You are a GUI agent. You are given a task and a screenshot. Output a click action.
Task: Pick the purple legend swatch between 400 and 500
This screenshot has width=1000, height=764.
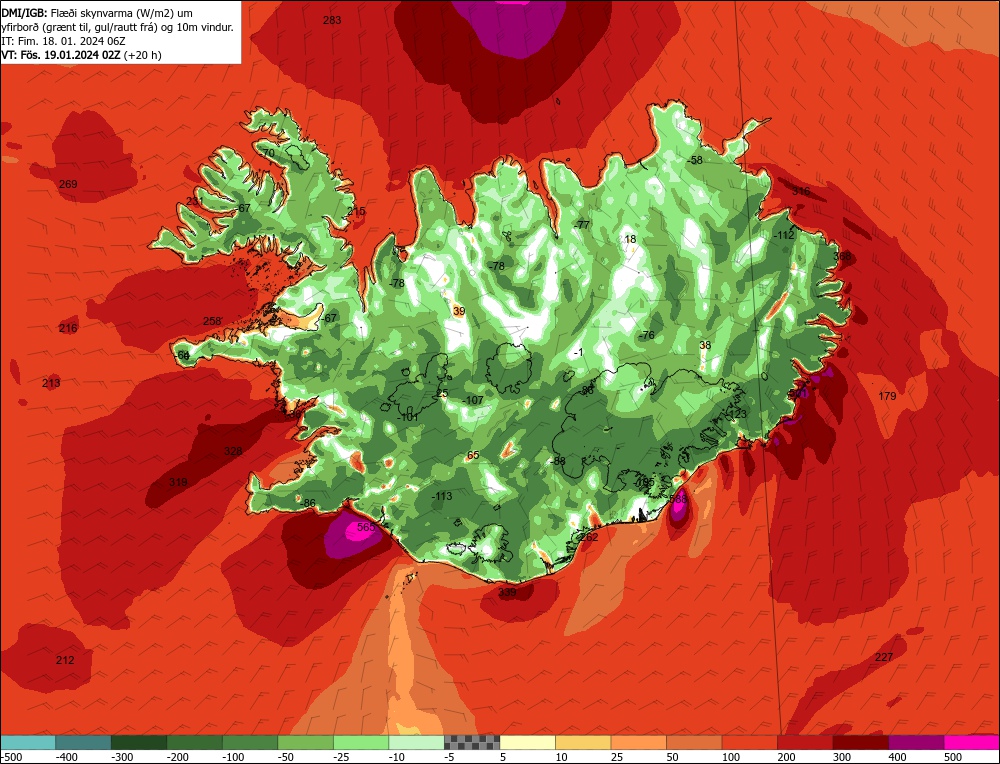(x=916, y=742)
